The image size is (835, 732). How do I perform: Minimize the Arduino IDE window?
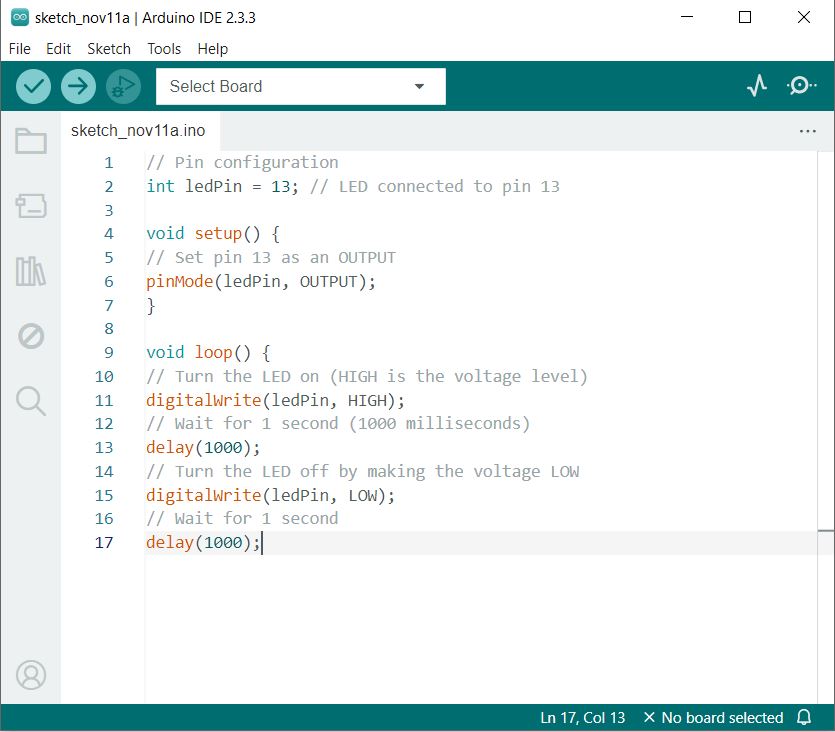point(687,17)
